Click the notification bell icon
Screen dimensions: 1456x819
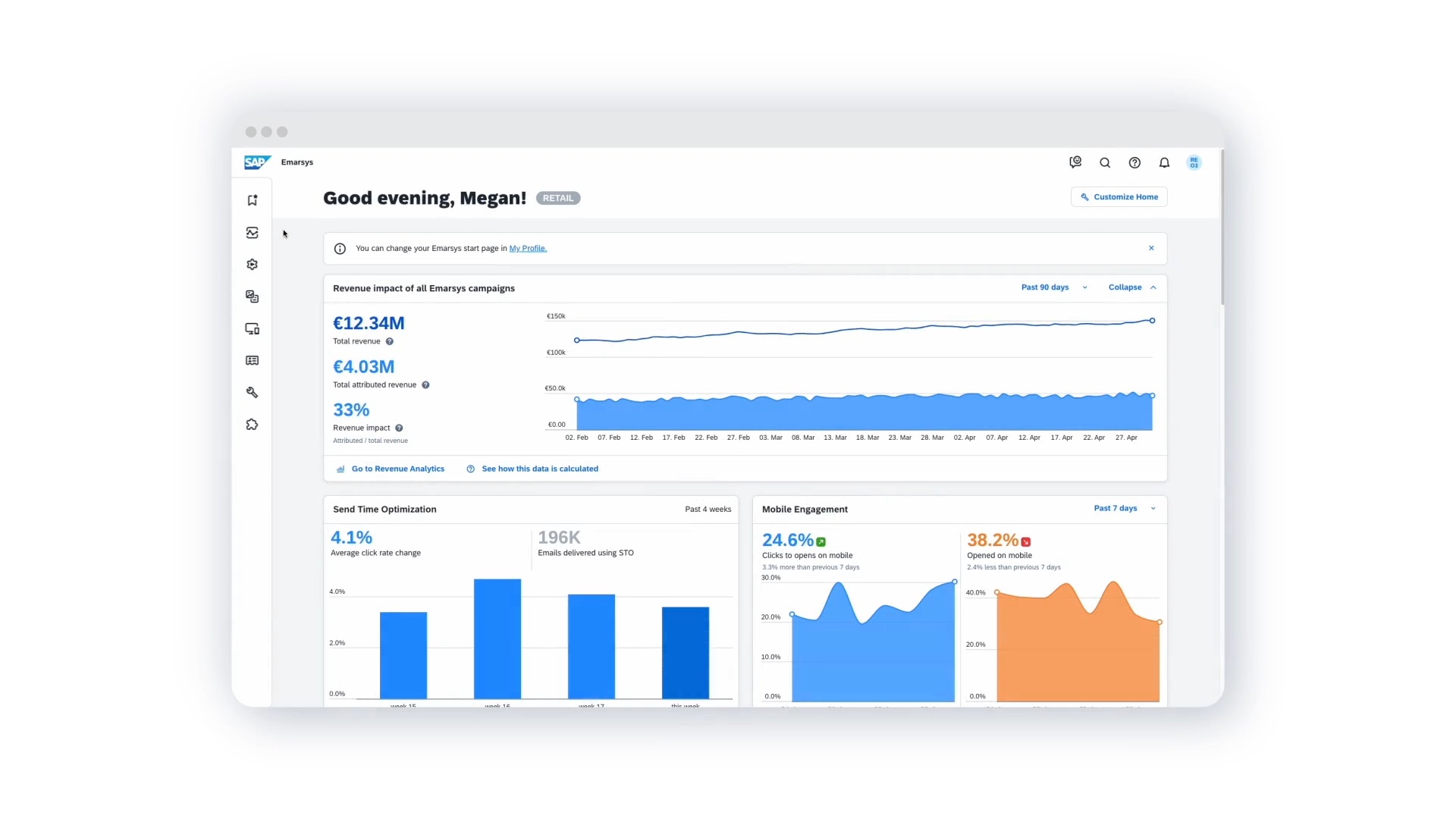coord(1164,163)
